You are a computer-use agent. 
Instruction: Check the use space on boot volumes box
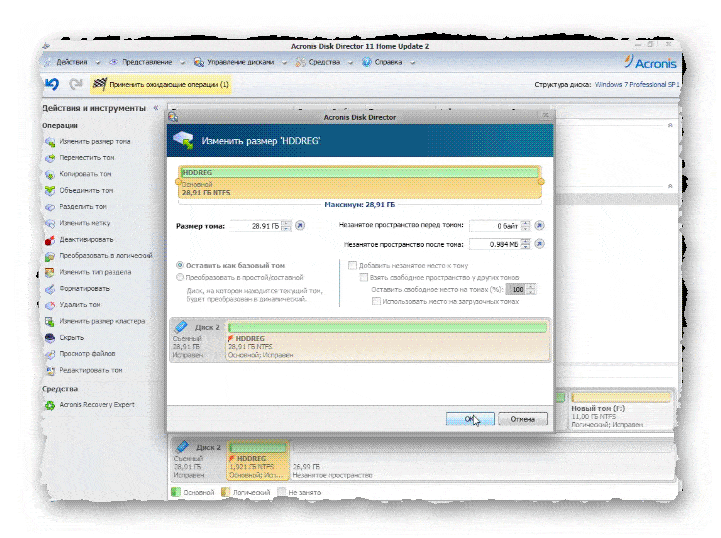pos(376,301)
